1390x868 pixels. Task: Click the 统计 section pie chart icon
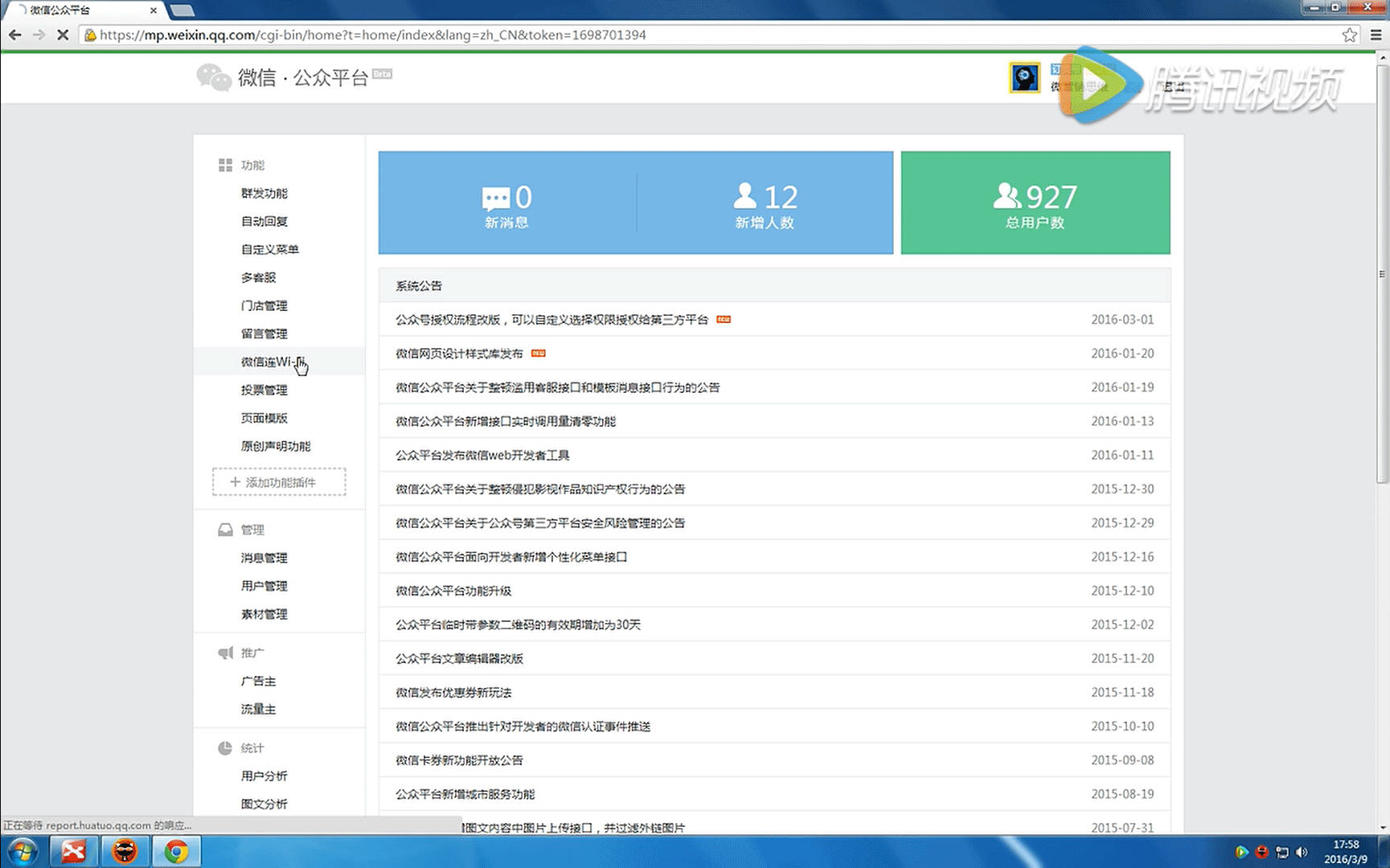tap(225, 747)
